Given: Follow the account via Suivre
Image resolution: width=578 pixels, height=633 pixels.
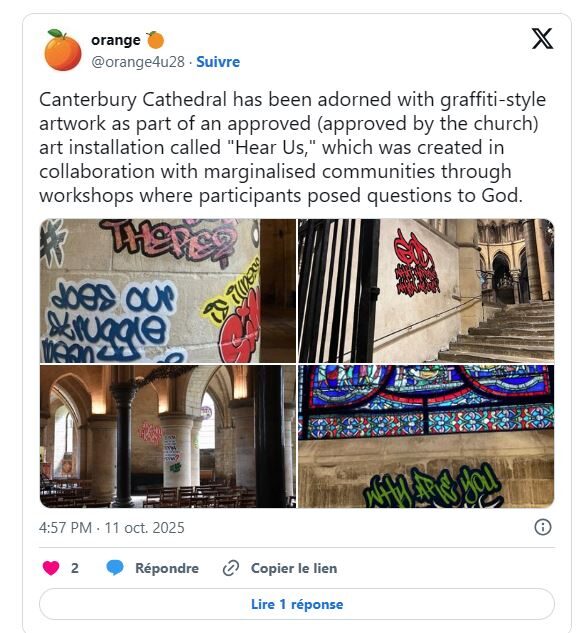Looking at the screenshot, I should [218, 62].
